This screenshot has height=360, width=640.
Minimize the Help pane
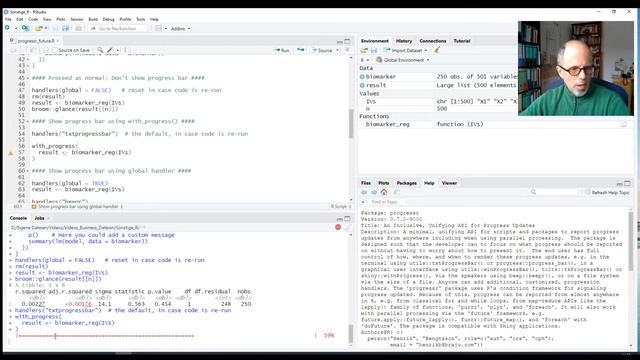[x=620, y=184]
